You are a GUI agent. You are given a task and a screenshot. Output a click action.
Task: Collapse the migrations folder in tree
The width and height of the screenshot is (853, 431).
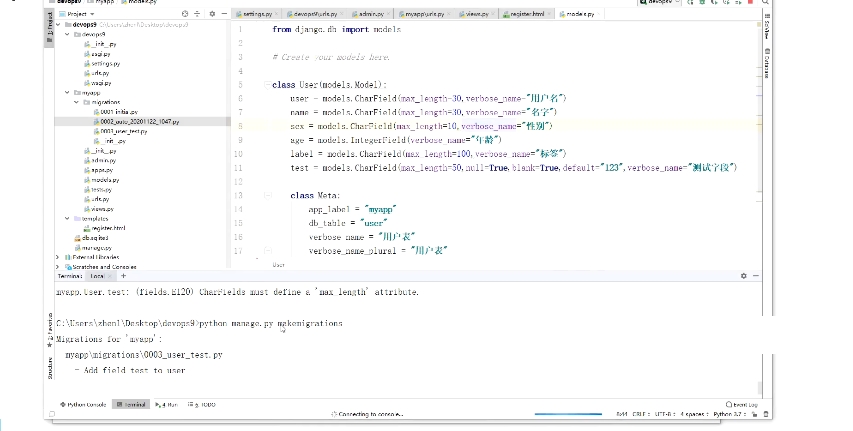point(77,102)
